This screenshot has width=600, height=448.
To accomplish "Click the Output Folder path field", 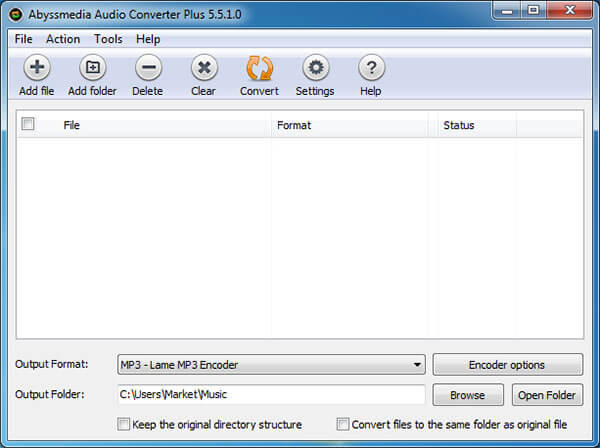I will click(x=271, y=394).
